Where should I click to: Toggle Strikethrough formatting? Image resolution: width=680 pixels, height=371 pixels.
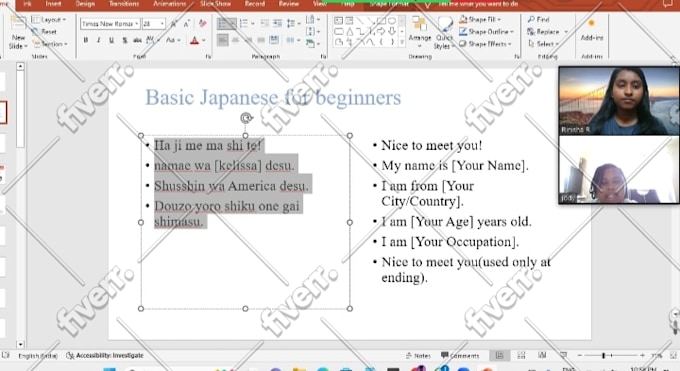click(x=137, y=40)
